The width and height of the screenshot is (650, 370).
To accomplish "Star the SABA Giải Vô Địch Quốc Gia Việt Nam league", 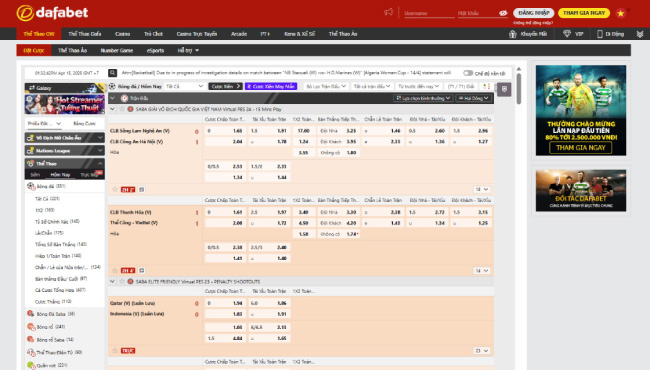I will tap(122, 109).
